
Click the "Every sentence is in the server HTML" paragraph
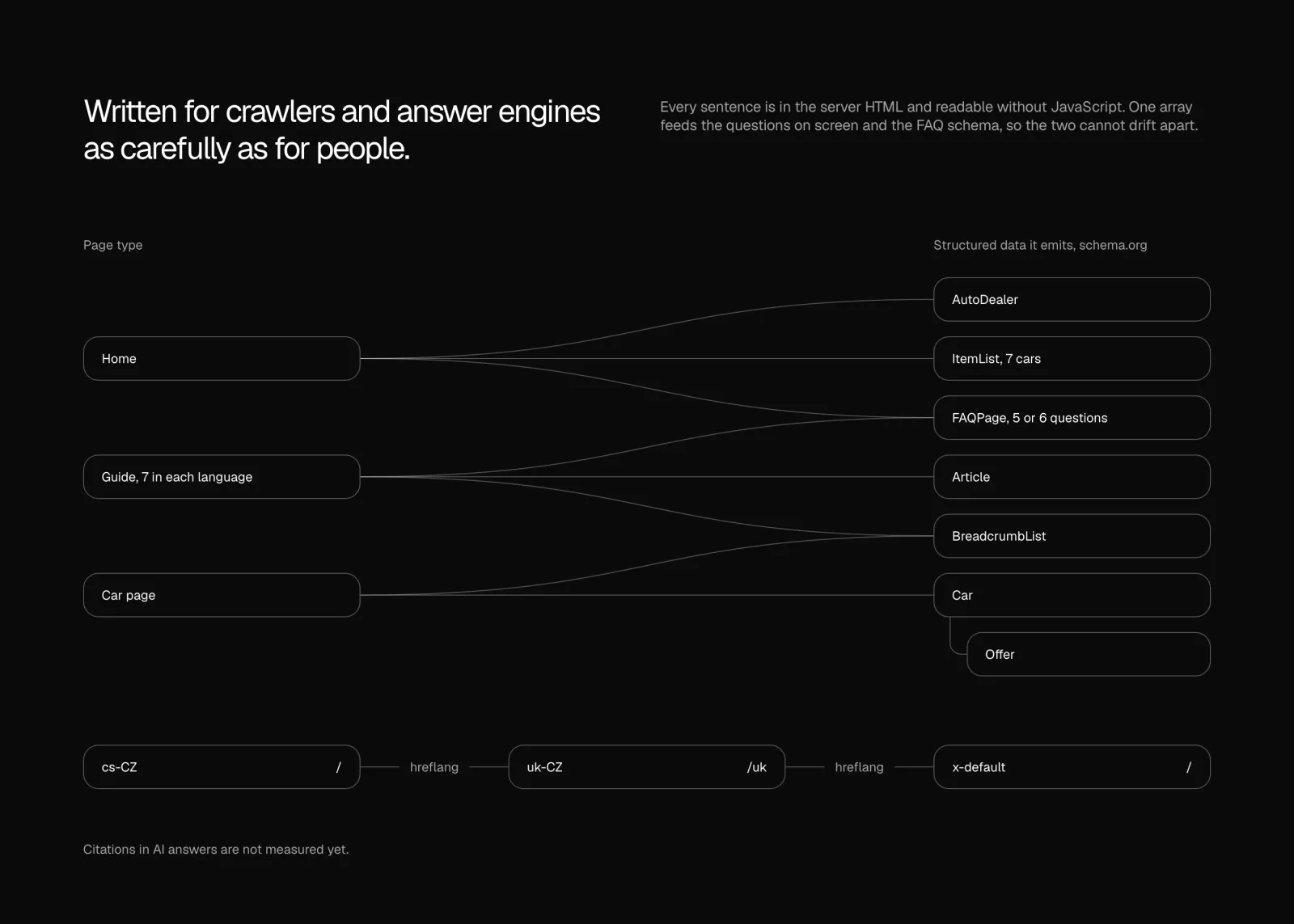pos(929,116)
